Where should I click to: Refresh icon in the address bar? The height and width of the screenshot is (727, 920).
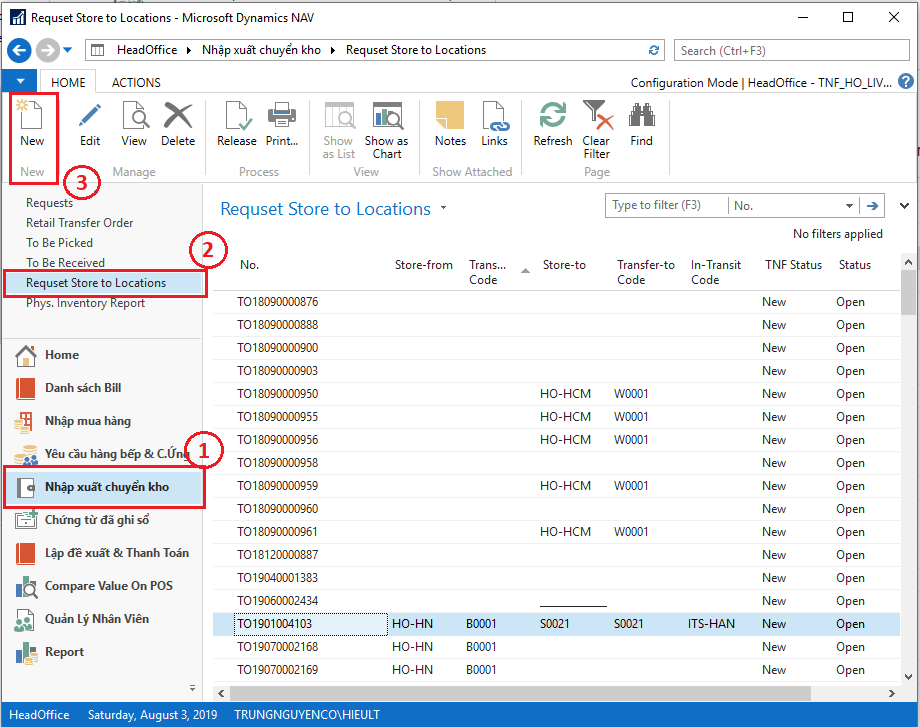coord(654,50)
